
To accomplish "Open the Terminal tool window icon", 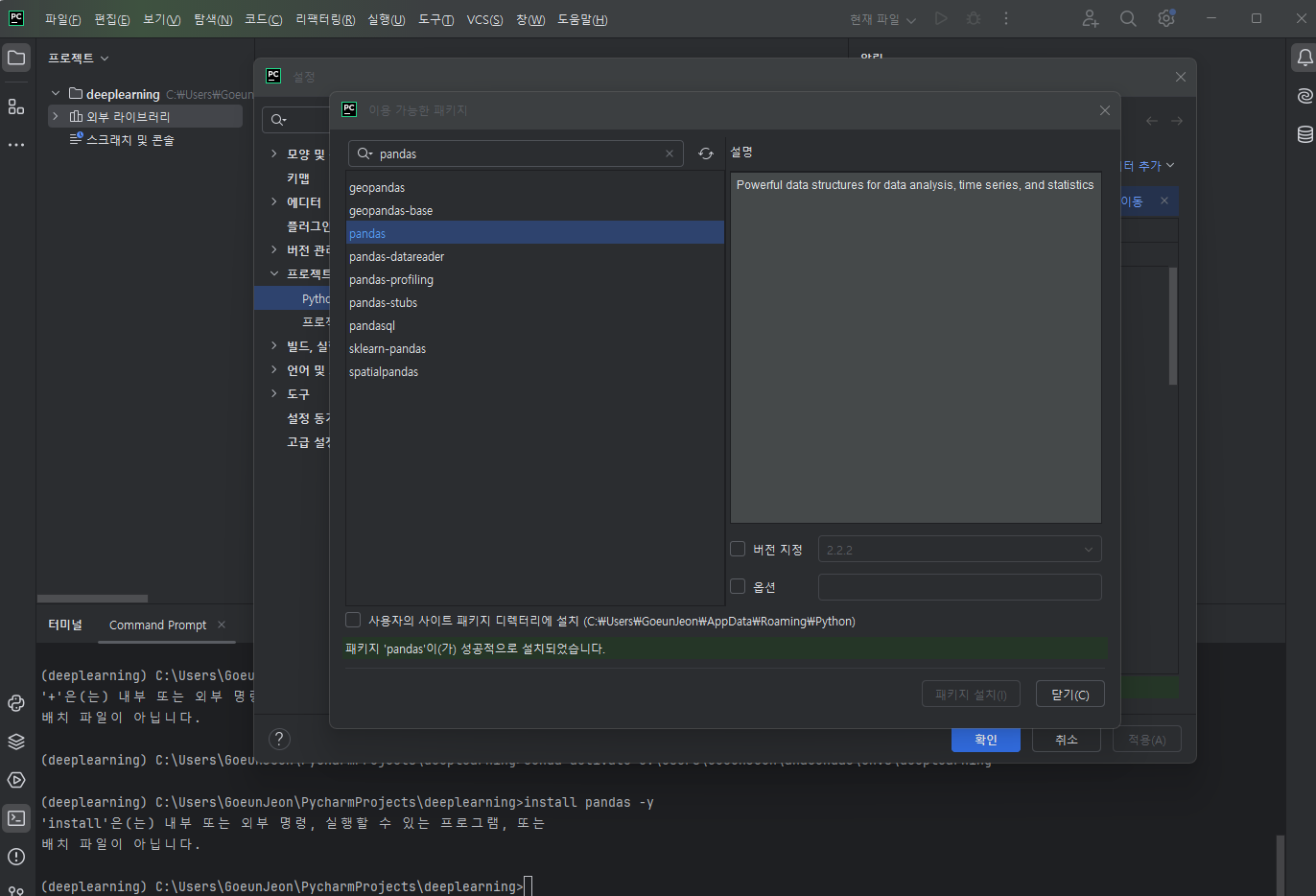I will (16, 818).
